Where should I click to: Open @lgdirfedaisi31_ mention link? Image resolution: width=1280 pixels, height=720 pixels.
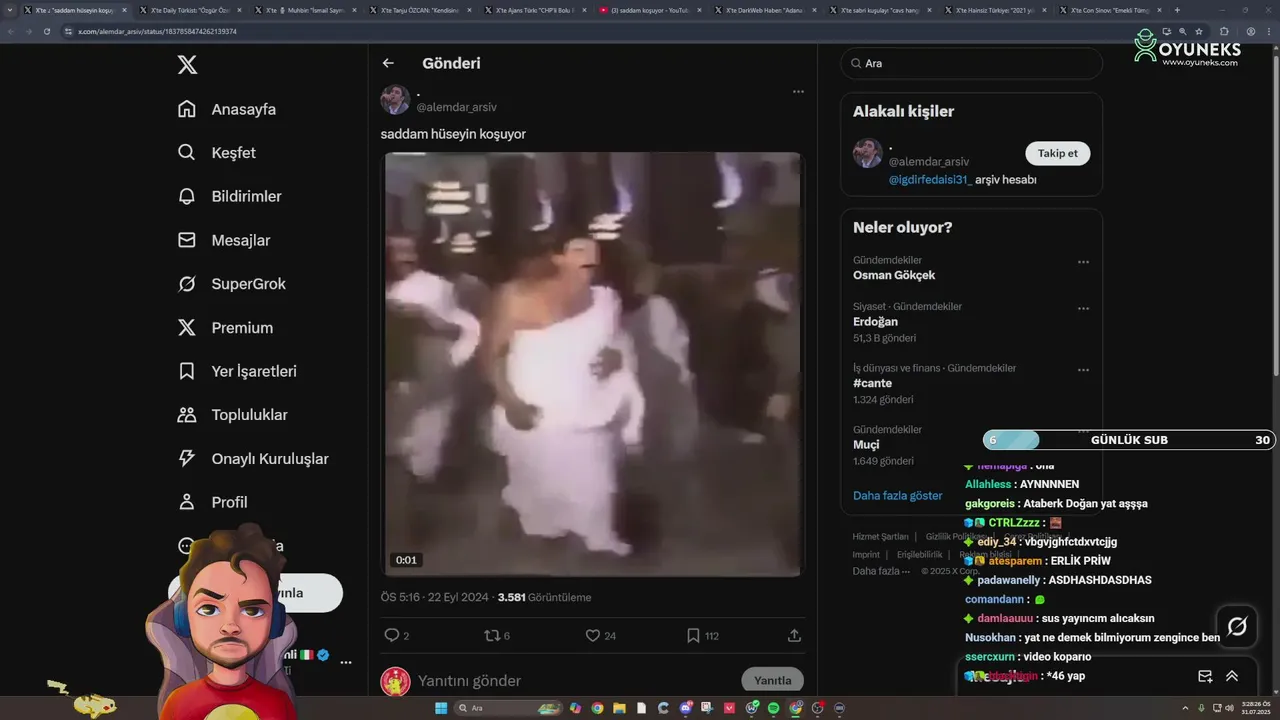930,180
